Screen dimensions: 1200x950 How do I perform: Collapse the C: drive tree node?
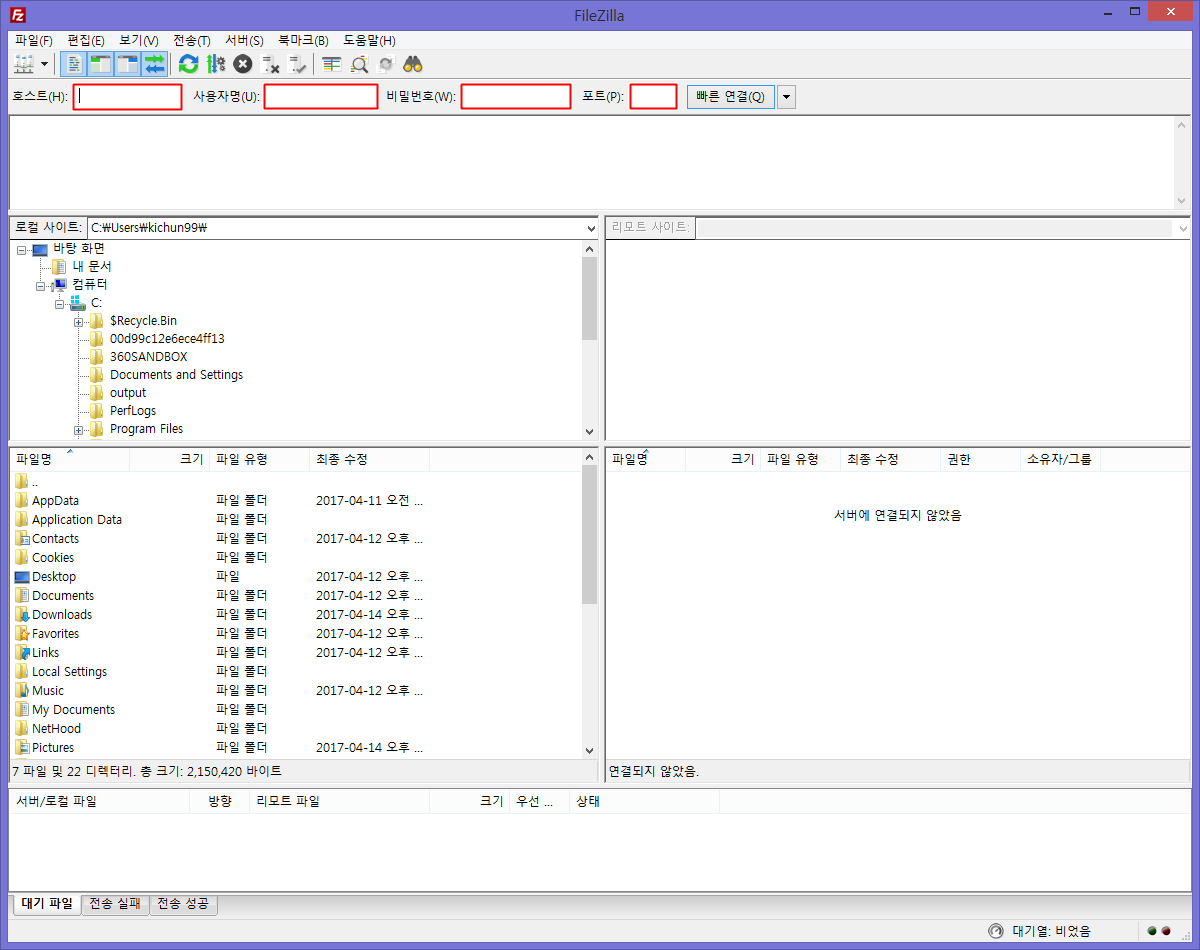[x=59, y=304]
